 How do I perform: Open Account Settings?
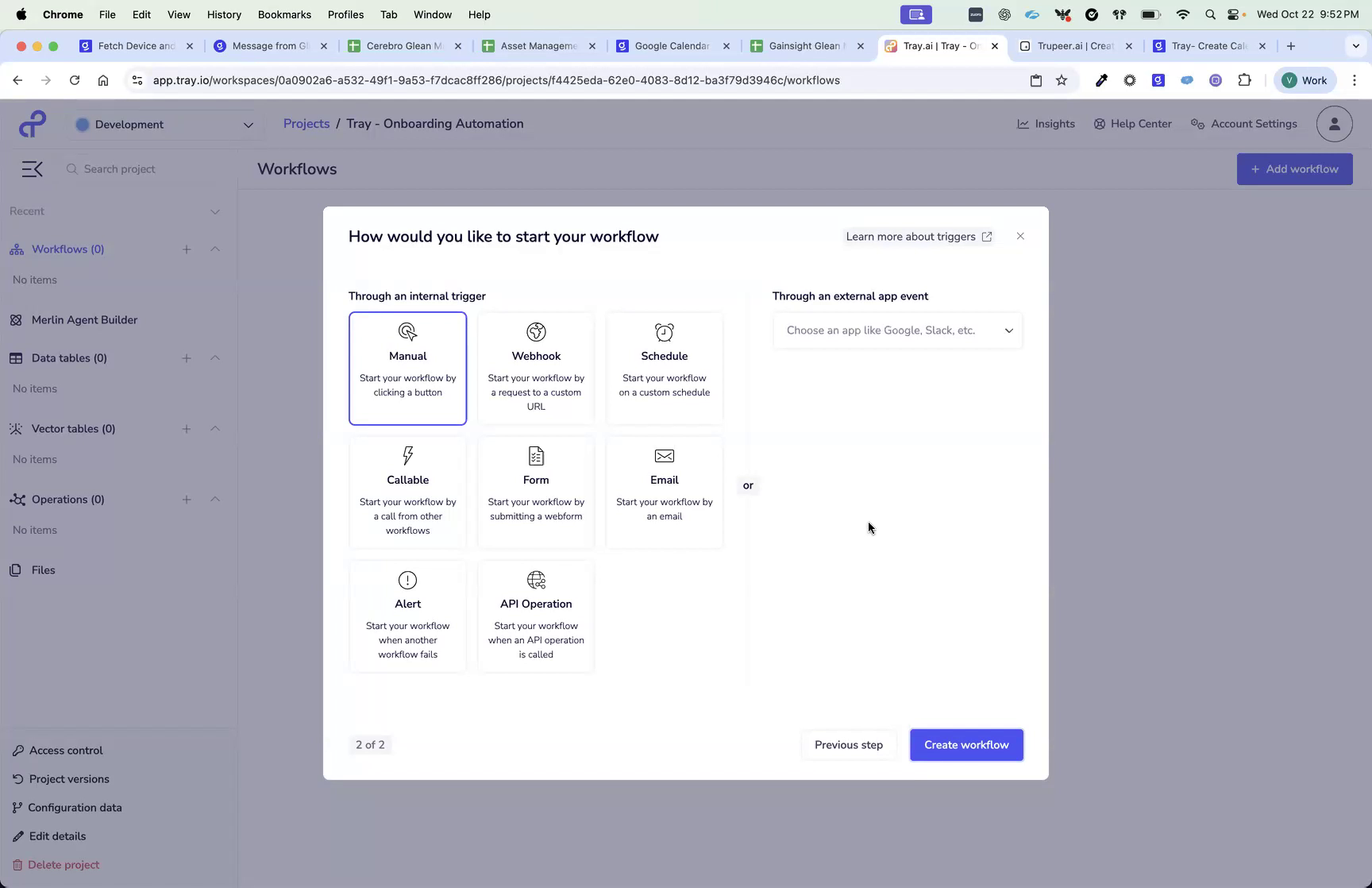click(x=1243, y=124)
